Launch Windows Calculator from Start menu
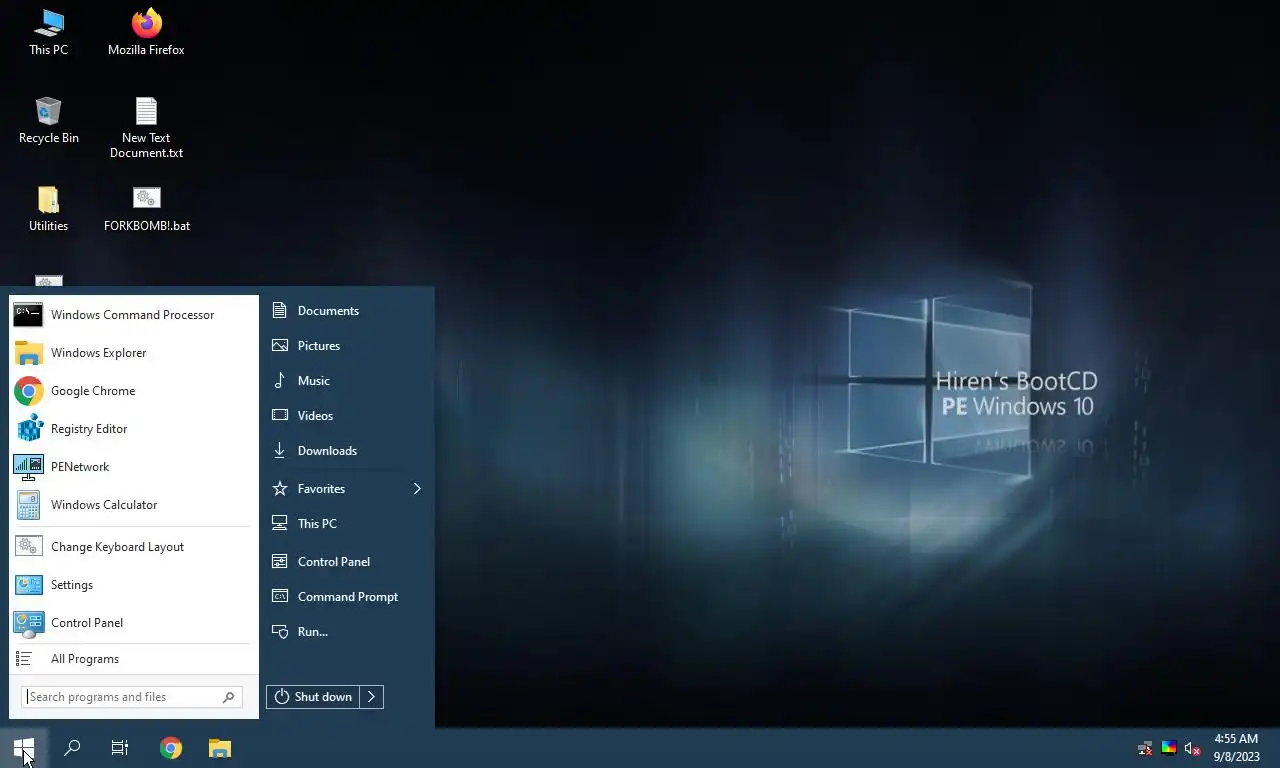This screenshot has width=1280, height=768. 133,505
